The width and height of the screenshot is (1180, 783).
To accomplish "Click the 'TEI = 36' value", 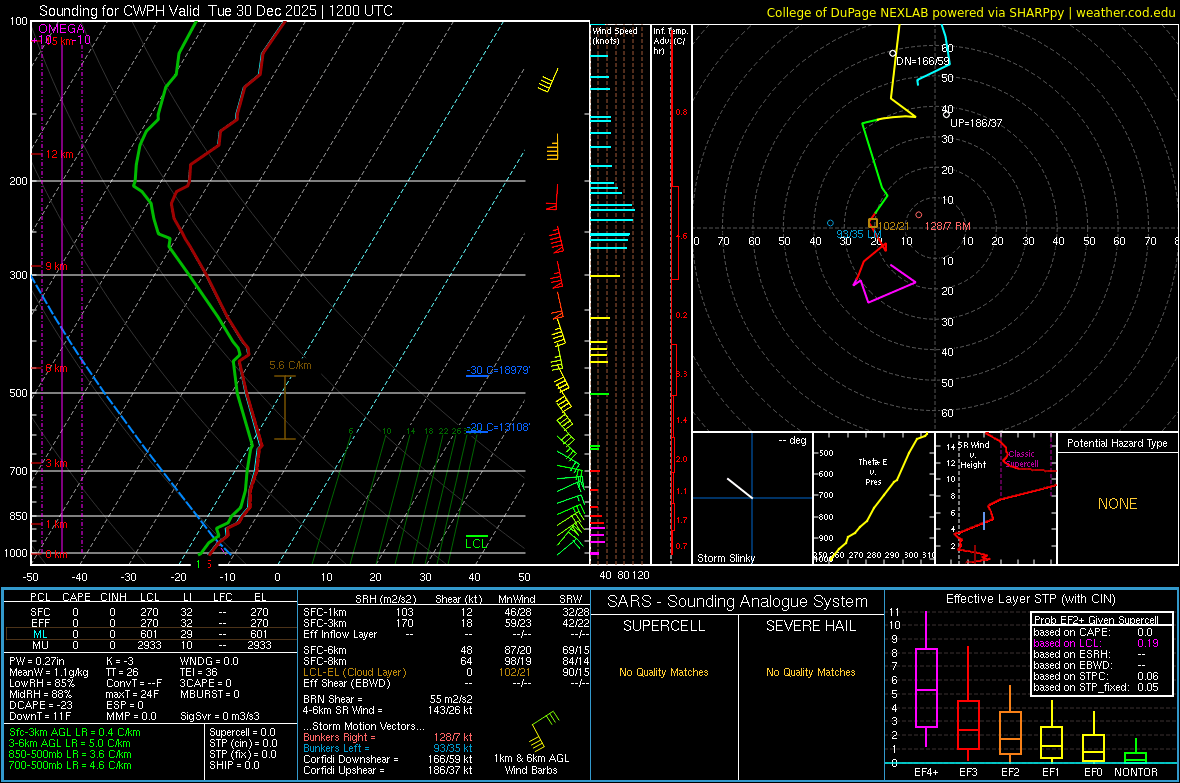I will coord(199,672).
